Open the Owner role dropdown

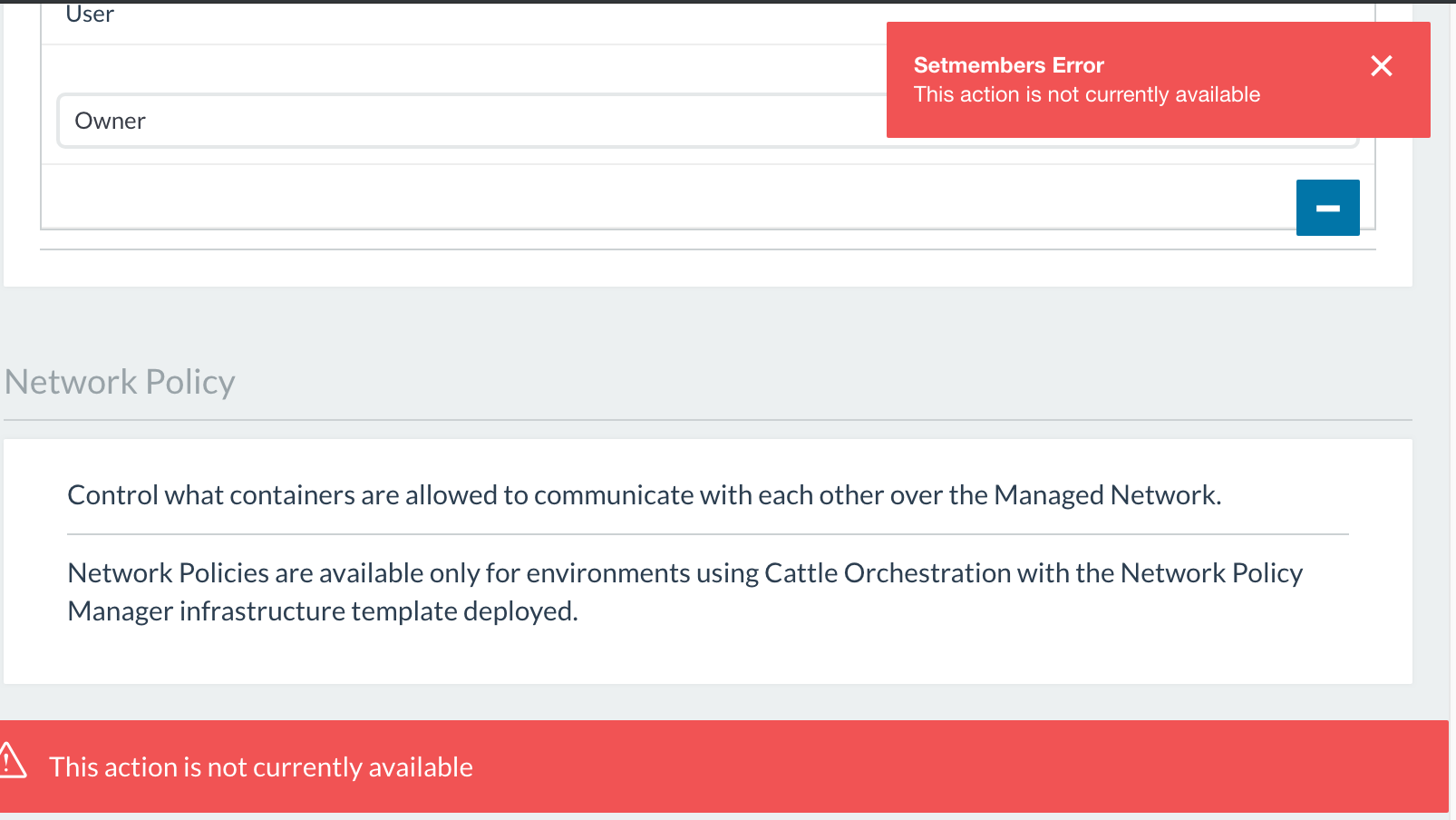707,121
